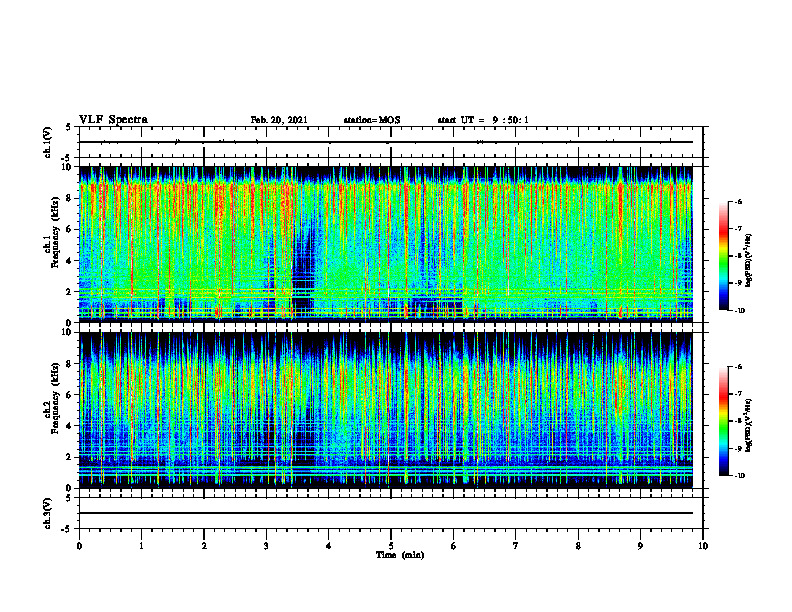Screen dimensions: 792x612
Task: Select the "ch.1(V)" axis label
Action: (x=47, y=142)
